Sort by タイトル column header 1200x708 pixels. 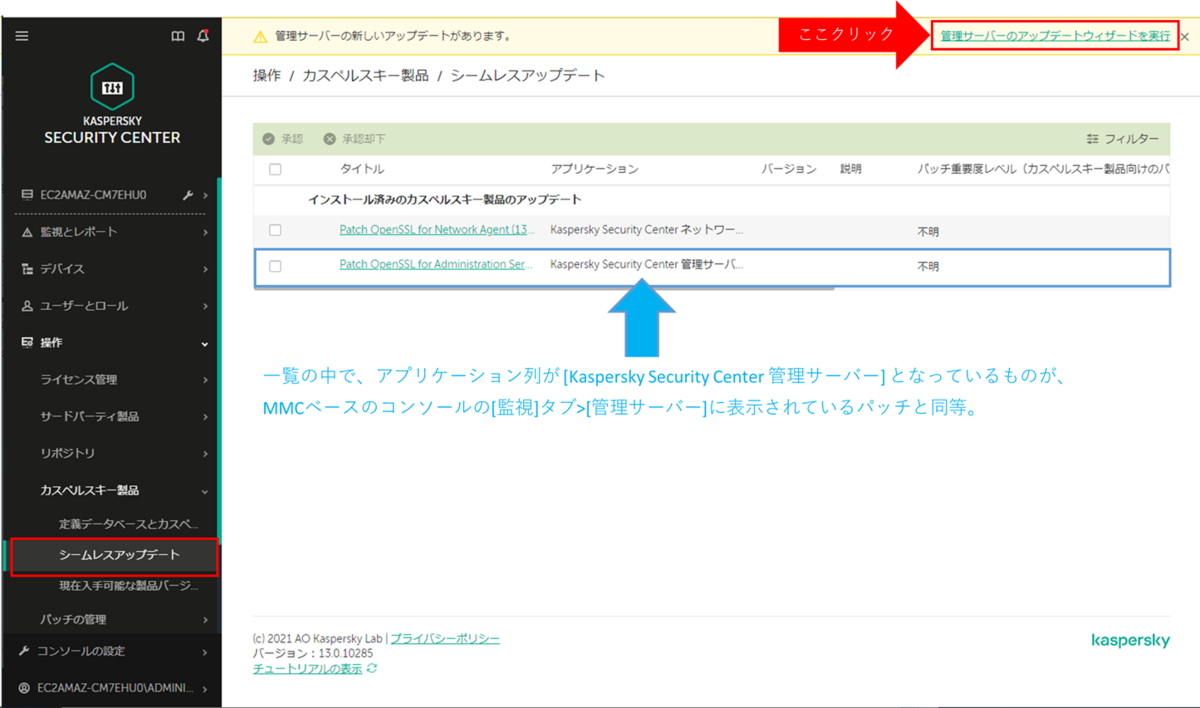361,169
